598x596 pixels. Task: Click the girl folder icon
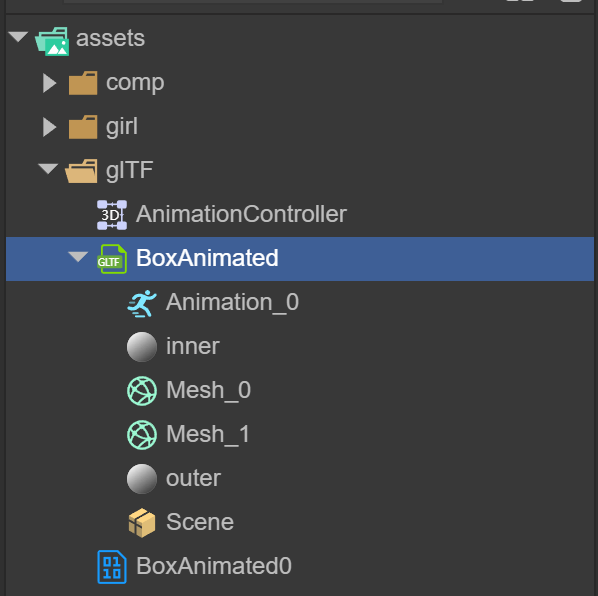pyautogui.click(x=83, y=127)
